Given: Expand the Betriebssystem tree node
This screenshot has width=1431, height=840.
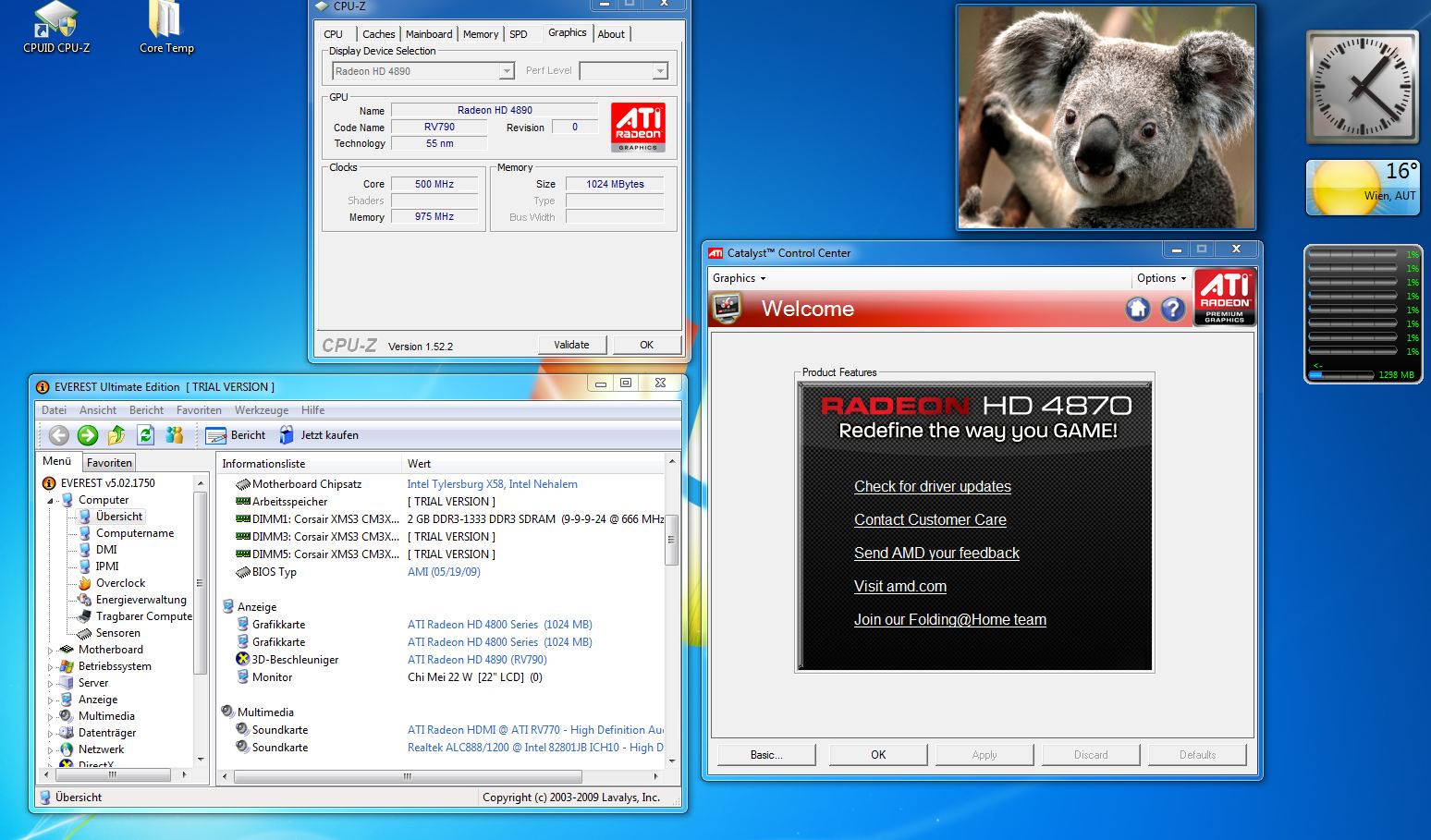Looking at the screenshot, I should click(50, 667).
